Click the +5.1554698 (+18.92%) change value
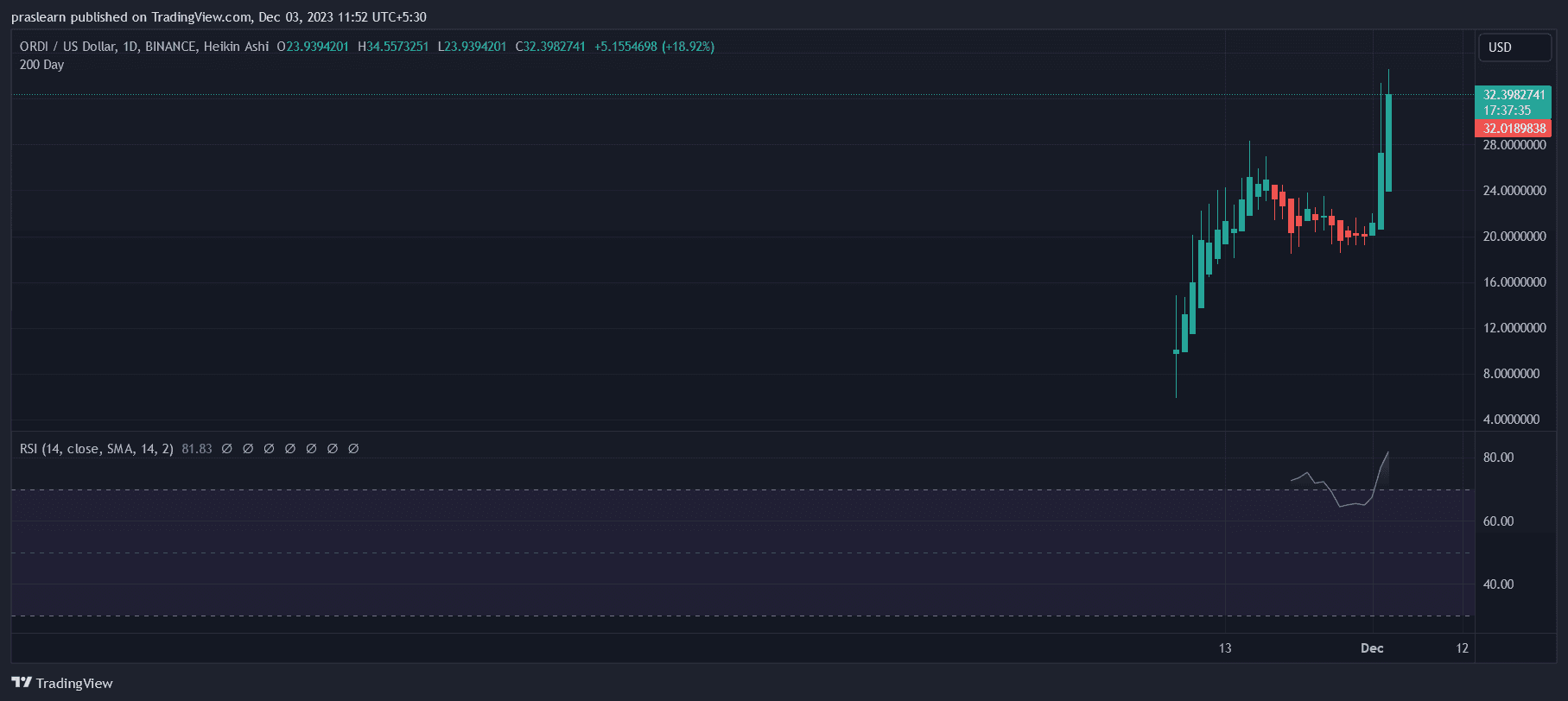 click(654, 47)
